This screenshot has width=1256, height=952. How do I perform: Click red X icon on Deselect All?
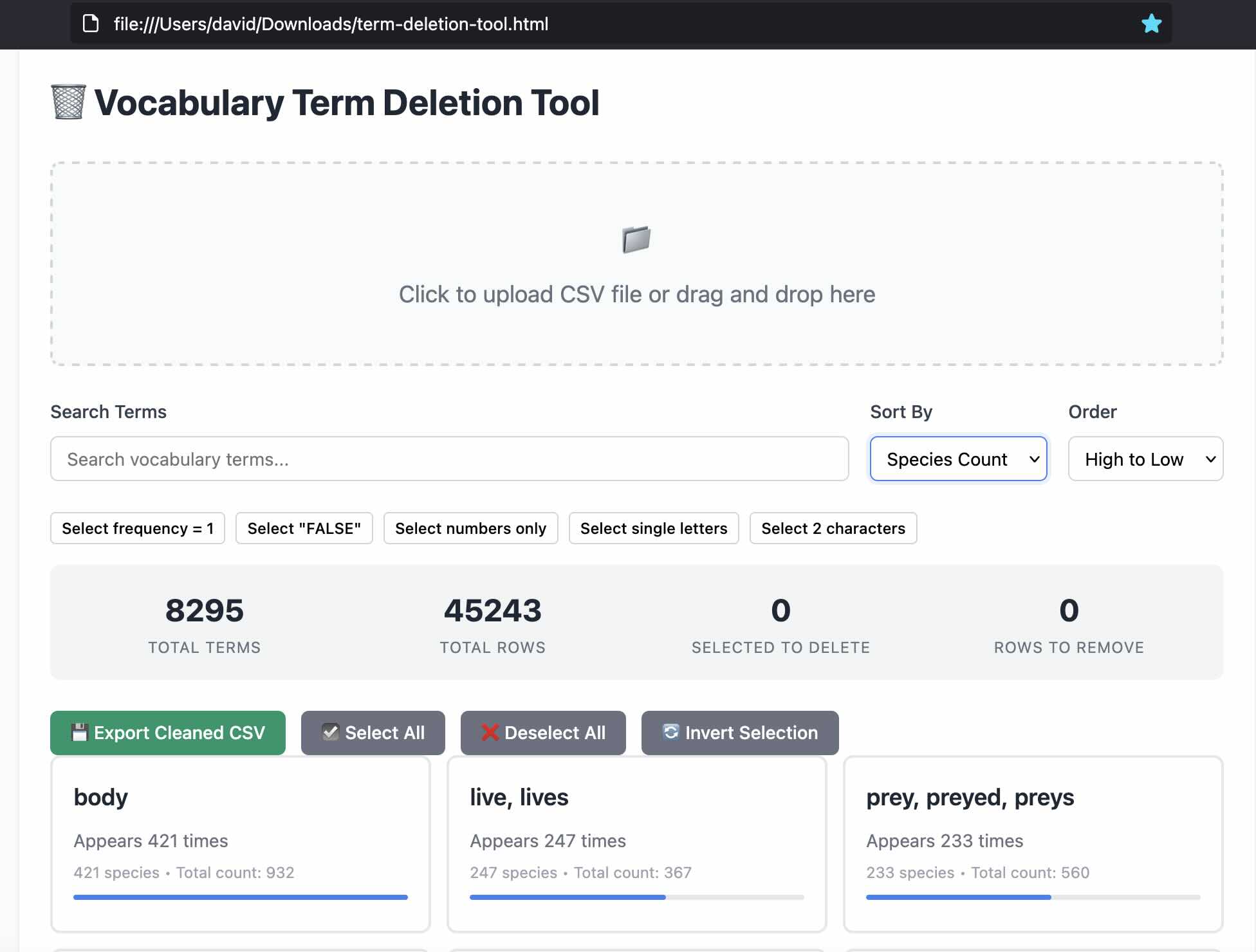[x=490, y=732]
